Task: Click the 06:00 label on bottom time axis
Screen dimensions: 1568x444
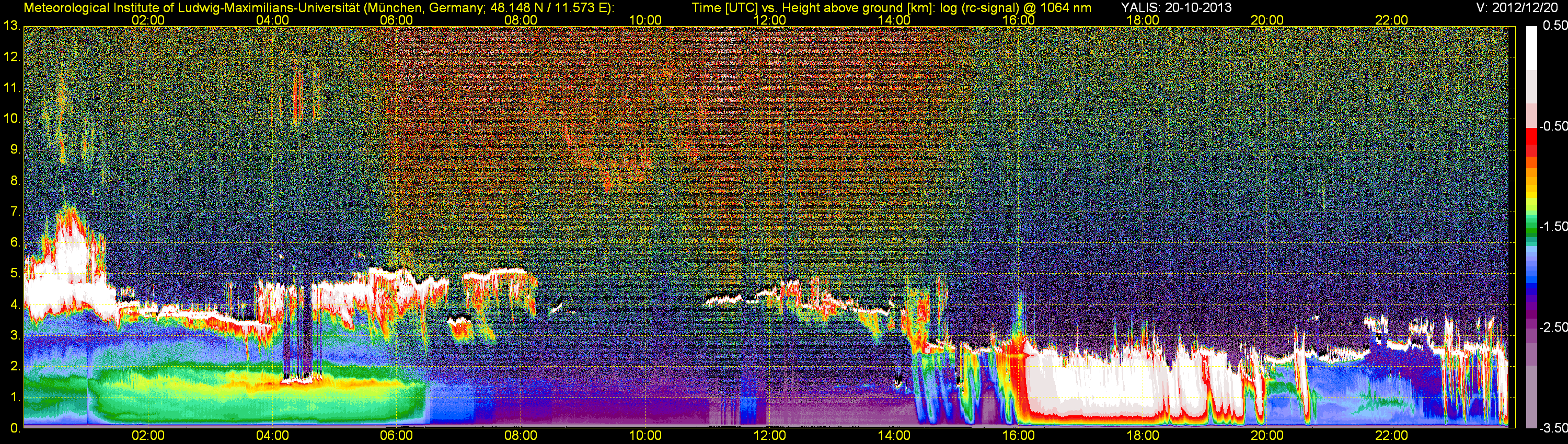Action: (396, 436)
